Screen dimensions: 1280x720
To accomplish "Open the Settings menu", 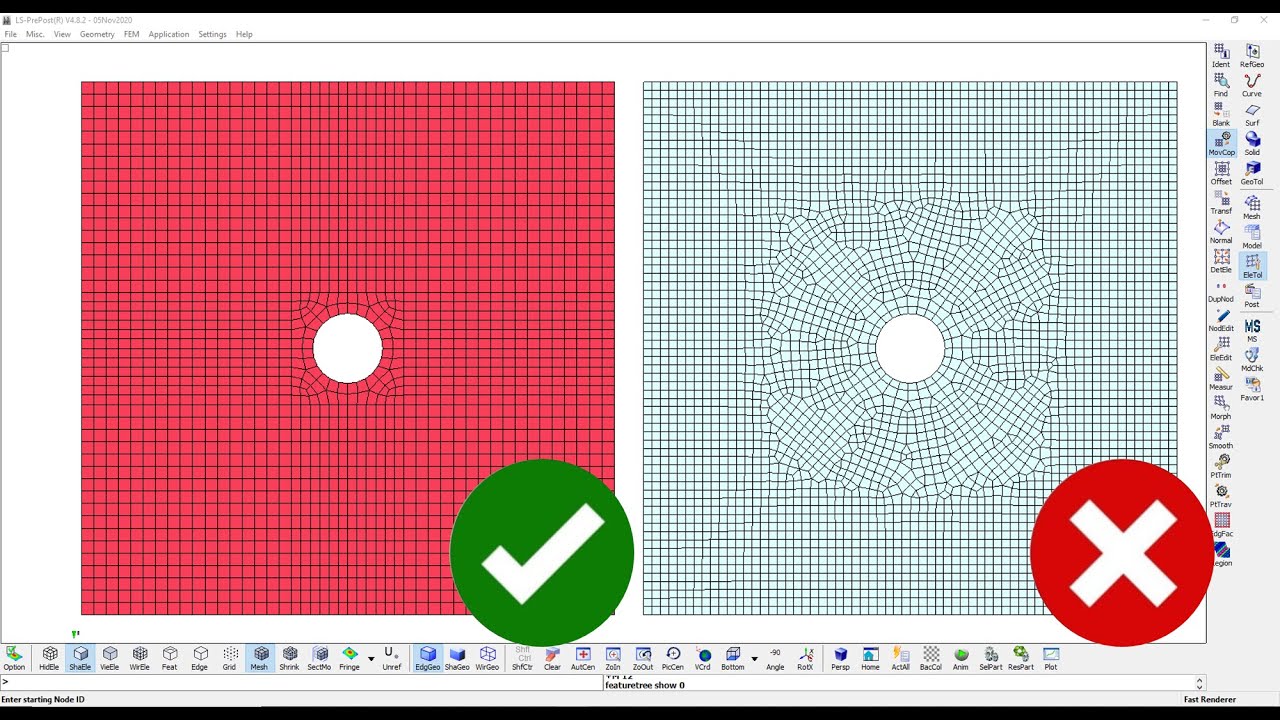I will [212, 34].
